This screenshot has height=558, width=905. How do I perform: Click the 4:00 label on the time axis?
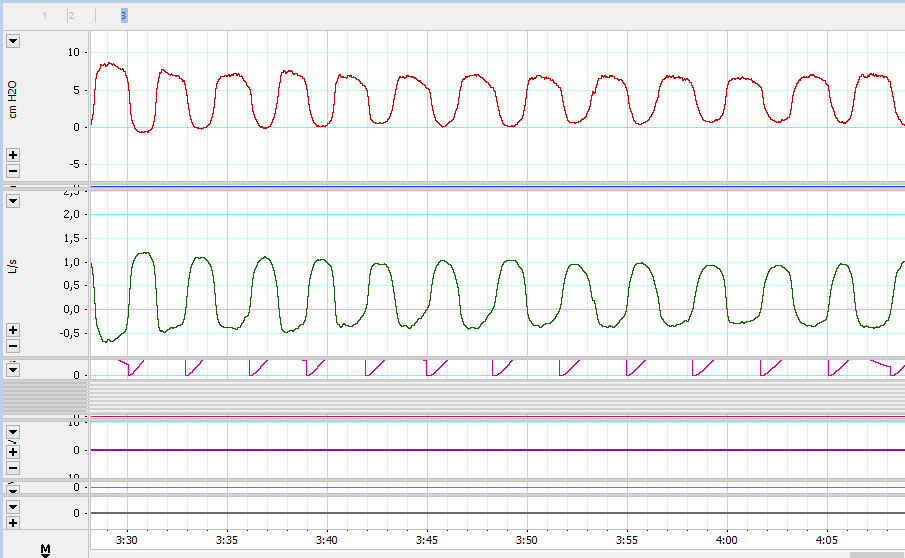coord(726,539)
